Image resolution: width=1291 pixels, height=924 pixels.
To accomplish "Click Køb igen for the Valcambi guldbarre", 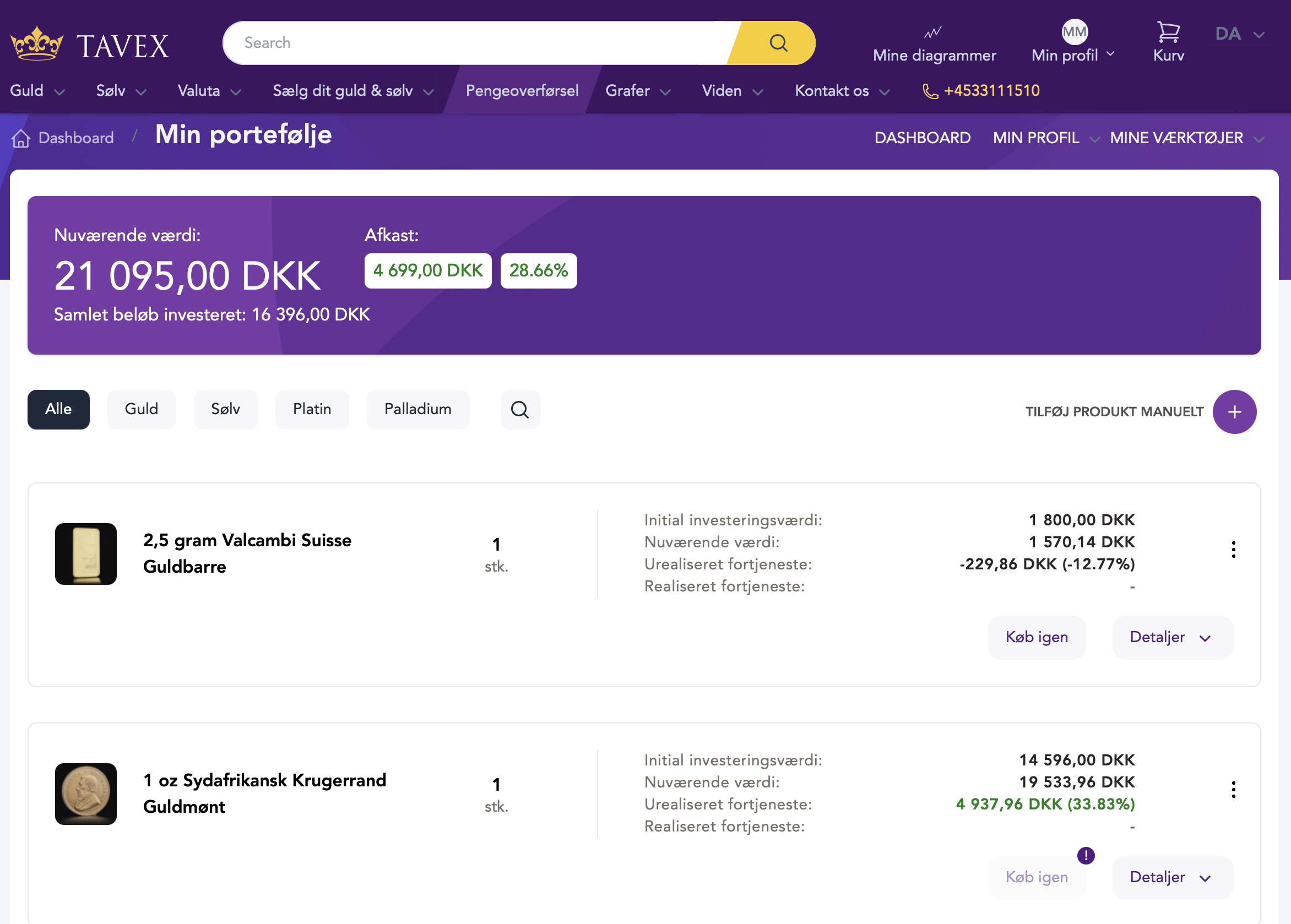I will [x=1036, y=637].
